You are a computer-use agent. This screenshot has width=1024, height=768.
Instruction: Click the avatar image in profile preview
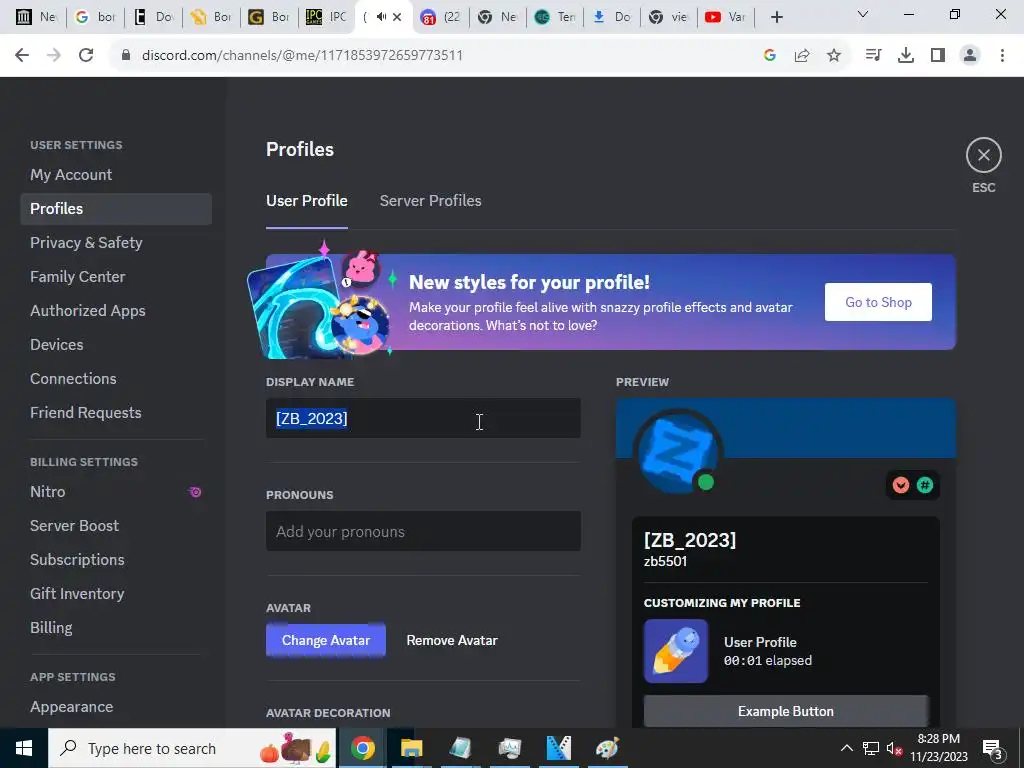pos(677,451)
